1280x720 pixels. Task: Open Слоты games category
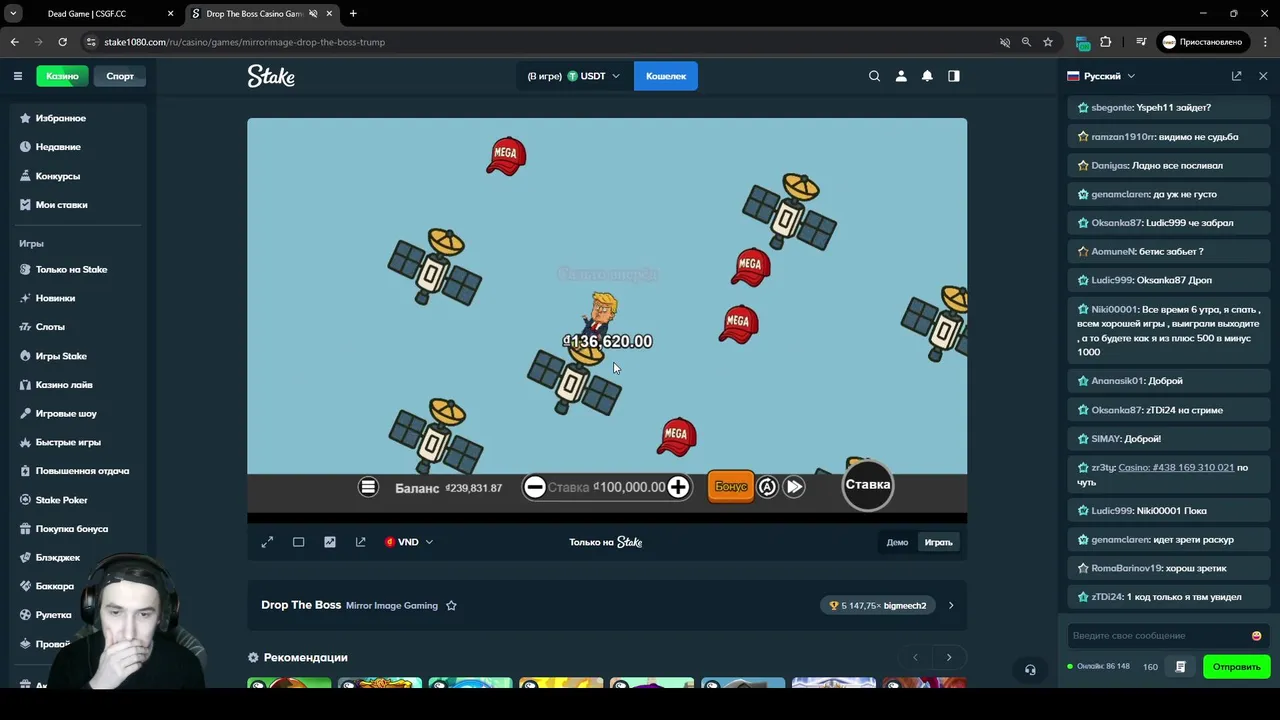click(x=78, y=327)
